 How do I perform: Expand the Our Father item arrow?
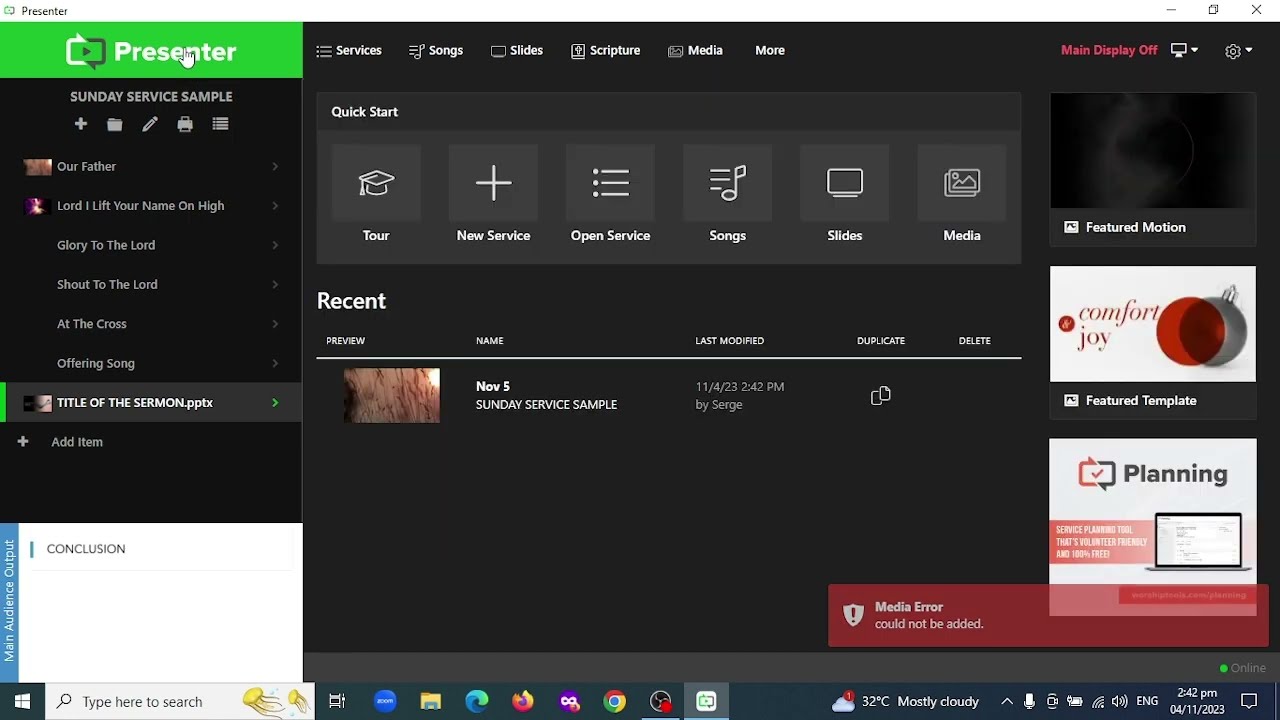pyautogui.click(x=275, y=167)
